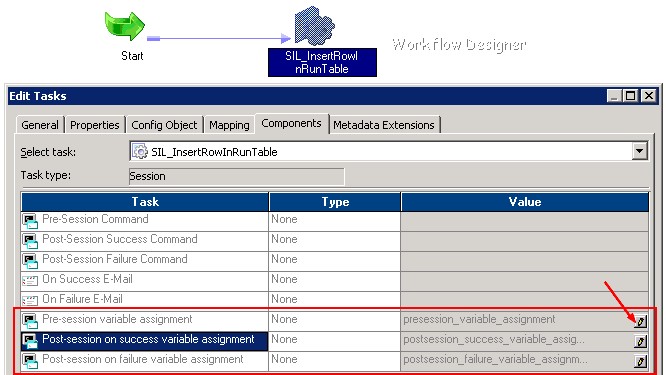Open the postsession_failure_variable_assignm edit pencil button

coord(640,361)
